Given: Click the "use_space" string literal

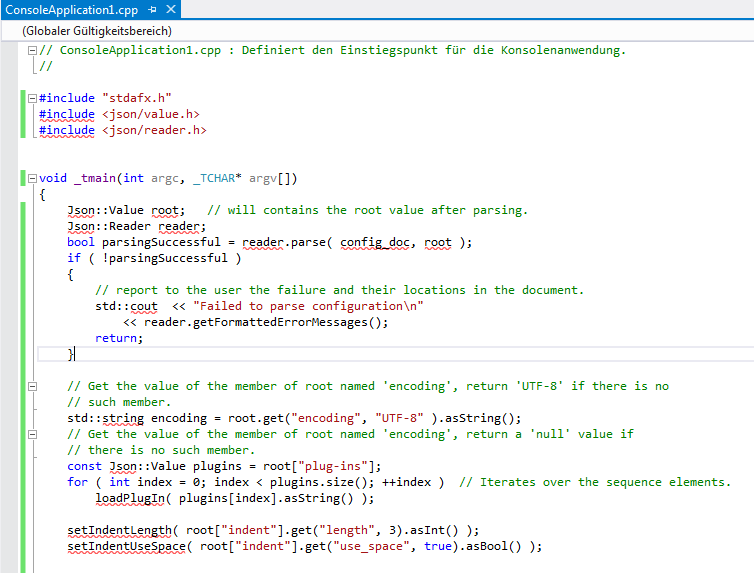Looking at the screenshot, I should [371, 547].
